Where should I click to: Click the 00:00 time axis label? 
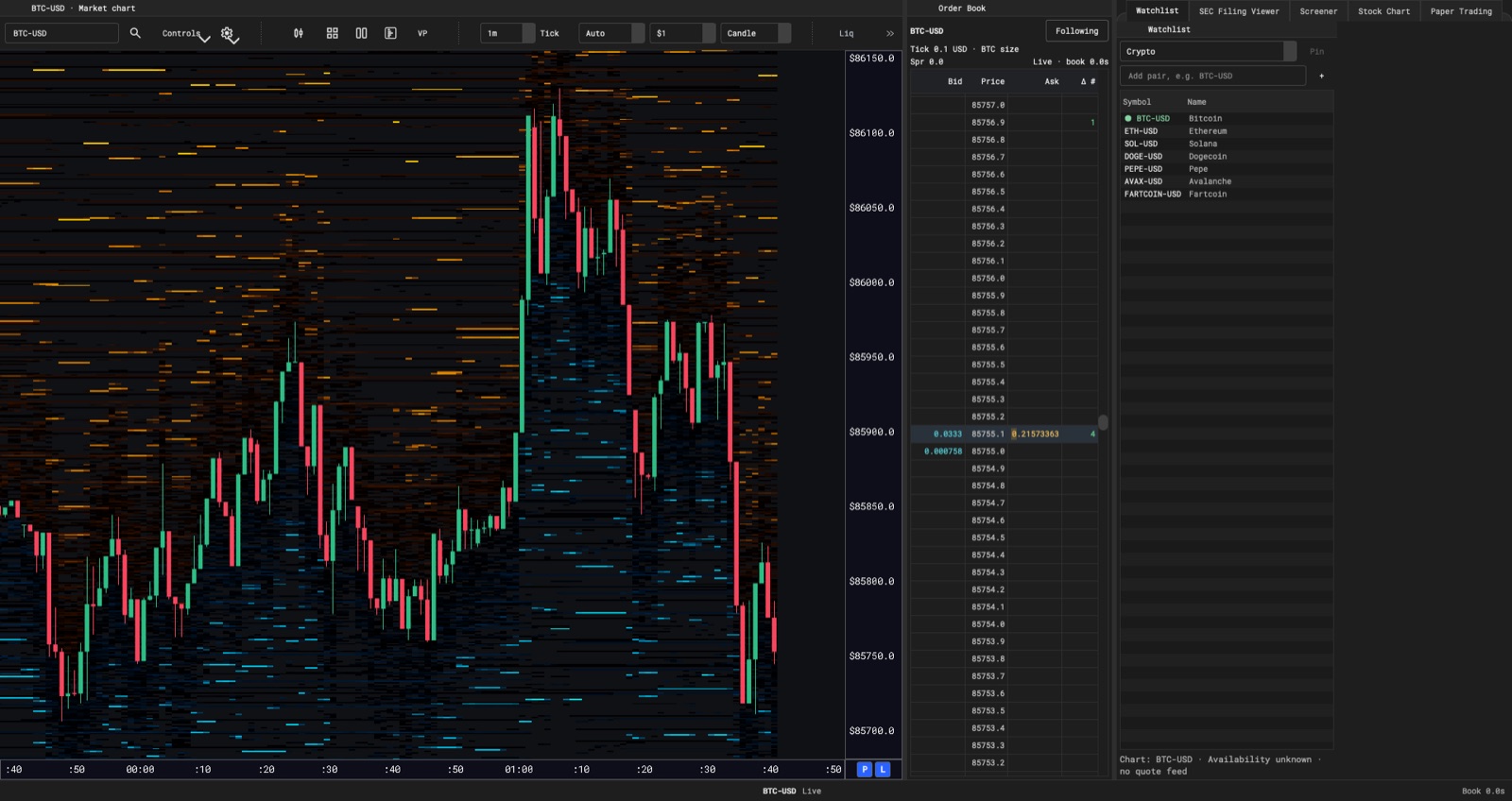[x=140, y=770]
